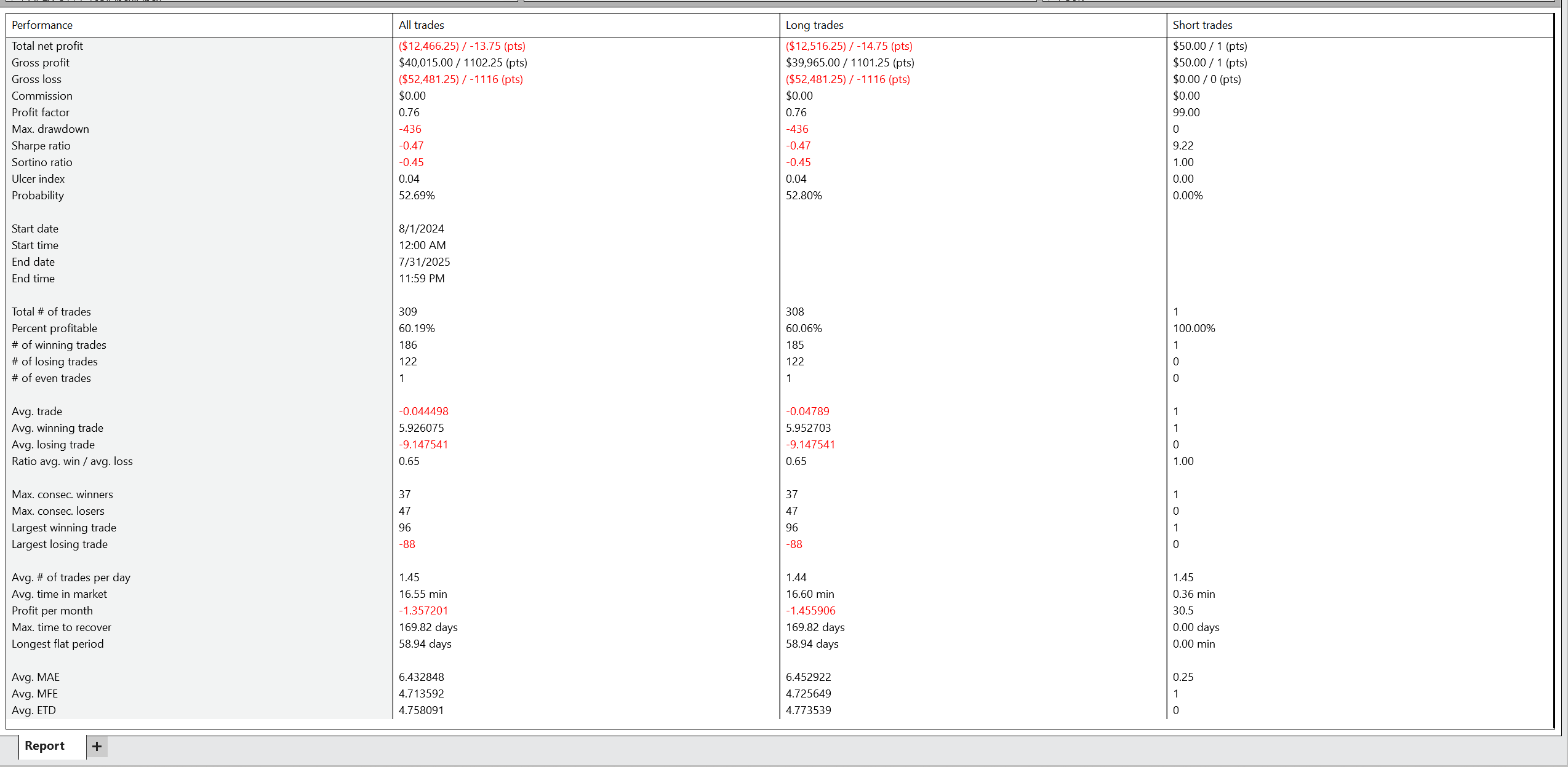Select the Total net profit row label
The image size is (1568, 767).
coord(47,46)
